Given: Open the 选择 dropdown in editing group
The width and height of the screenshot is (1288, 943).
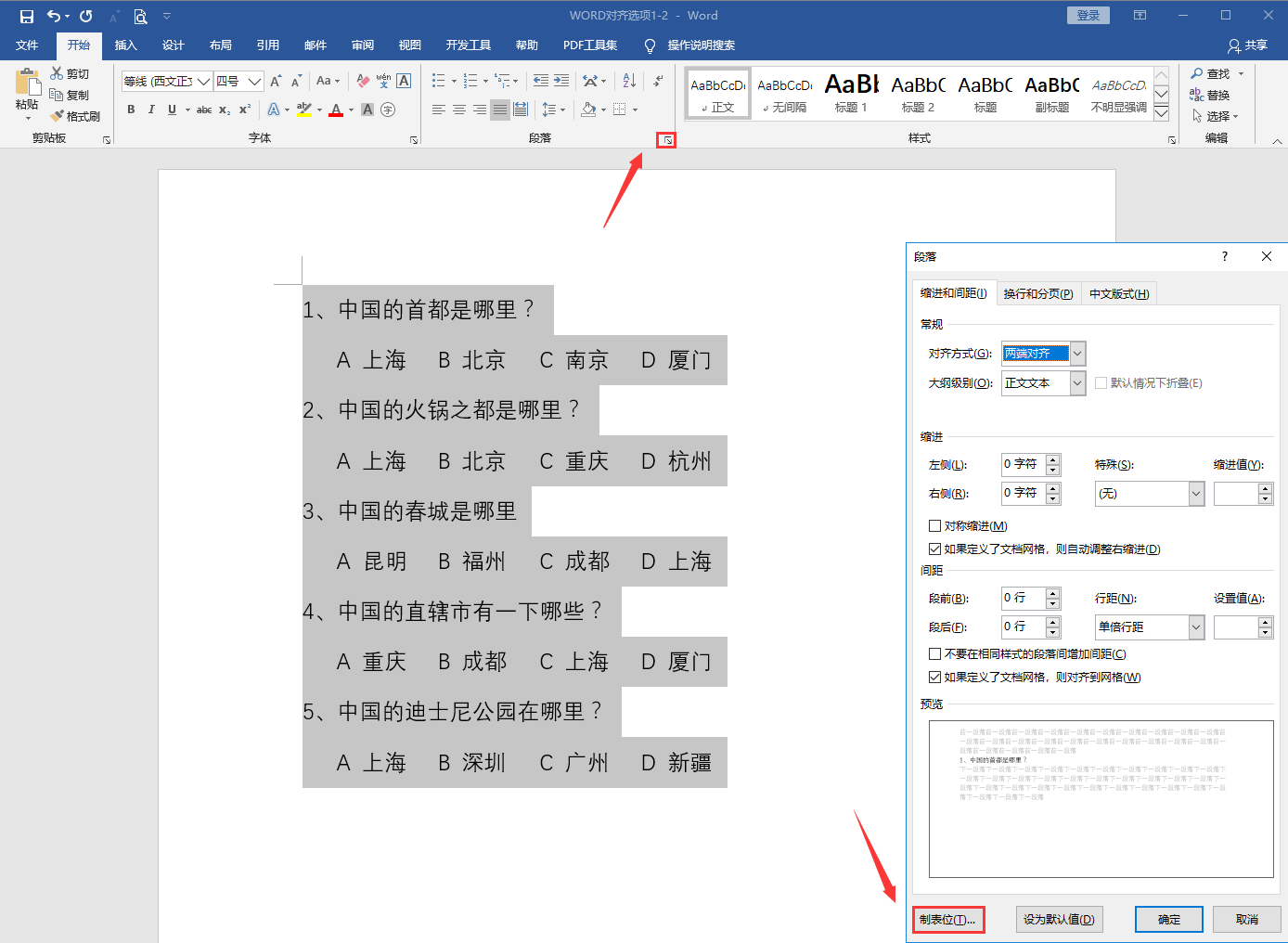Looking at the screenshot, I should [1216, 116].
